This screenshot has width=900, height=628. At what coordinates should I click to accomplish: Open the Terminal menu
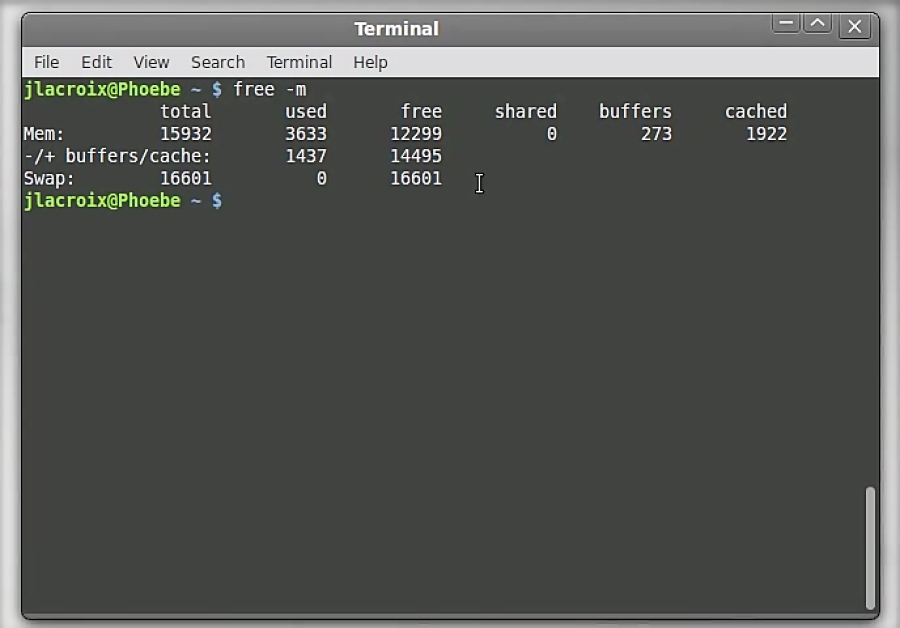(299, 62)
